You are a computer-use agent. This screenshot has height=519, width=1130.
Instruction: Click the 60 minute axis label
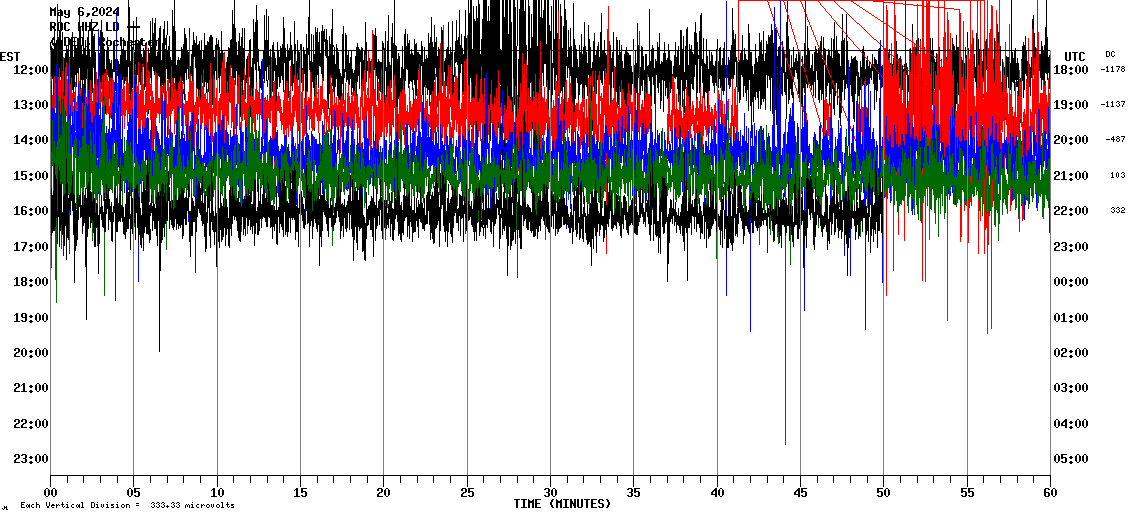pyautogui.click(x=1050, y=492)
